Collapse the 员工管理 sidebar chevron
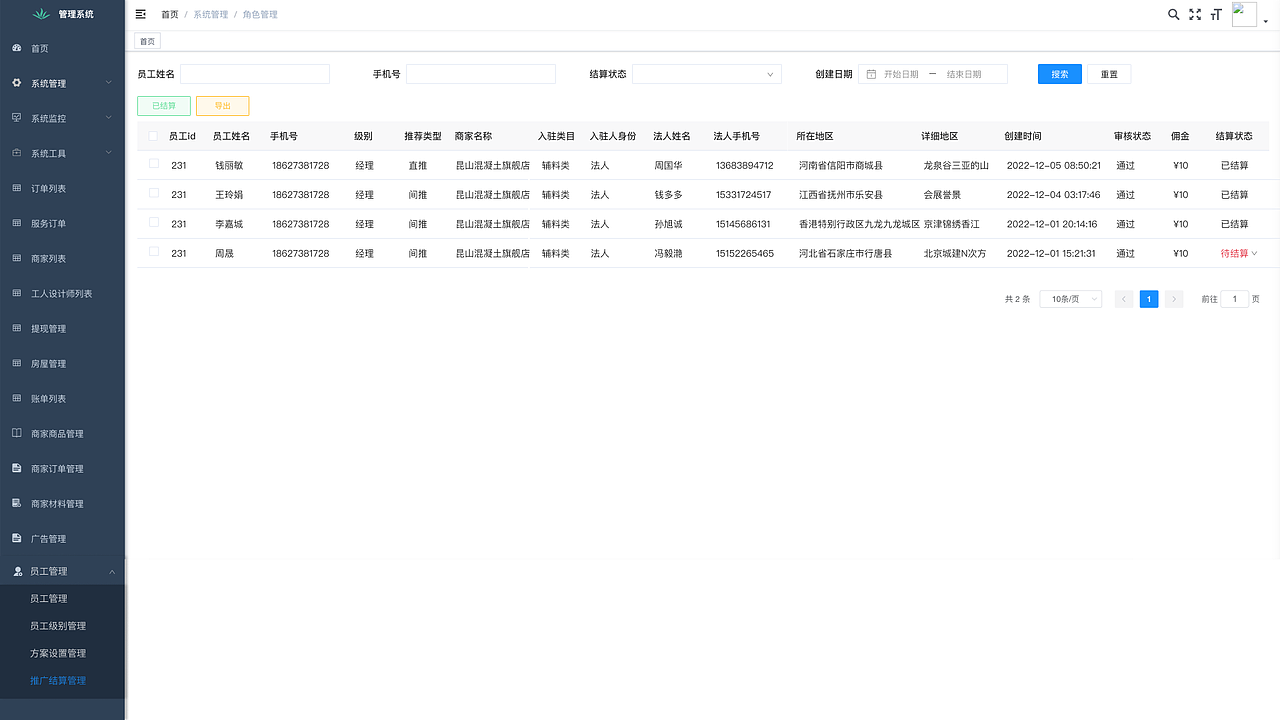 (x=112, y=571)
